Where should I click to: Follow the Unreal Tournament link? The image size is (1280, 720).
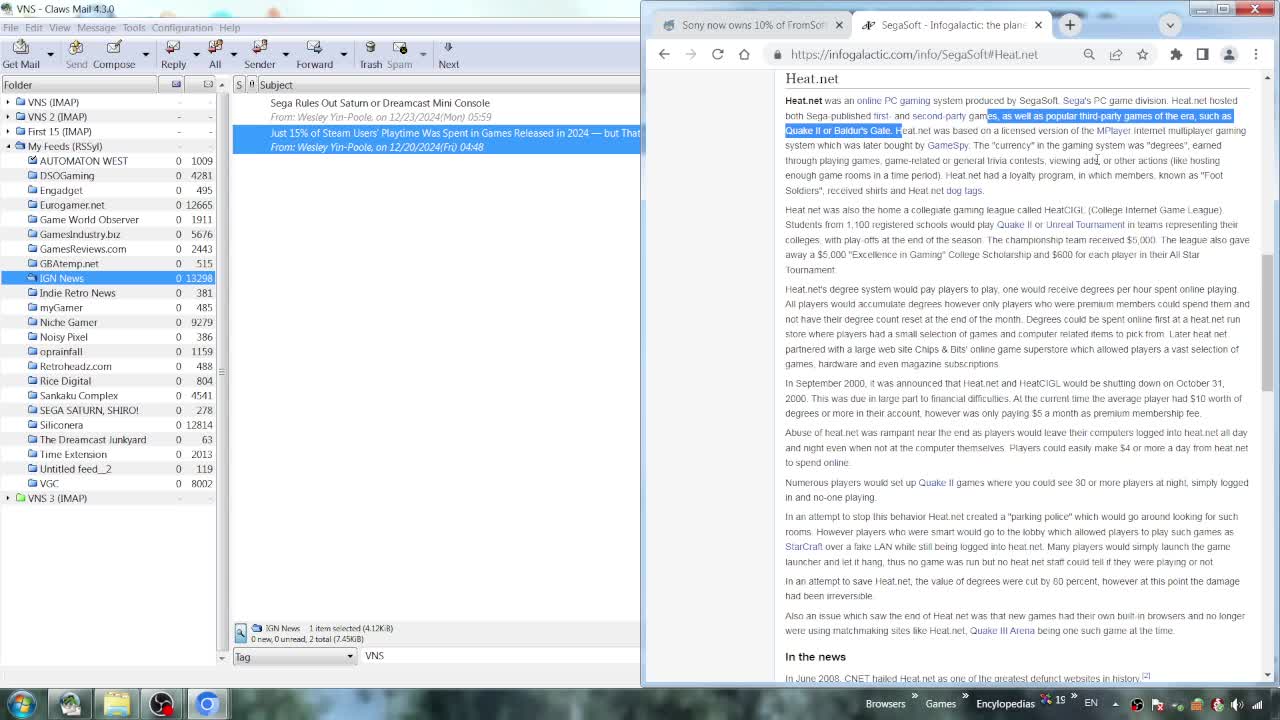pyautogui.click(x=1085, y=225)
